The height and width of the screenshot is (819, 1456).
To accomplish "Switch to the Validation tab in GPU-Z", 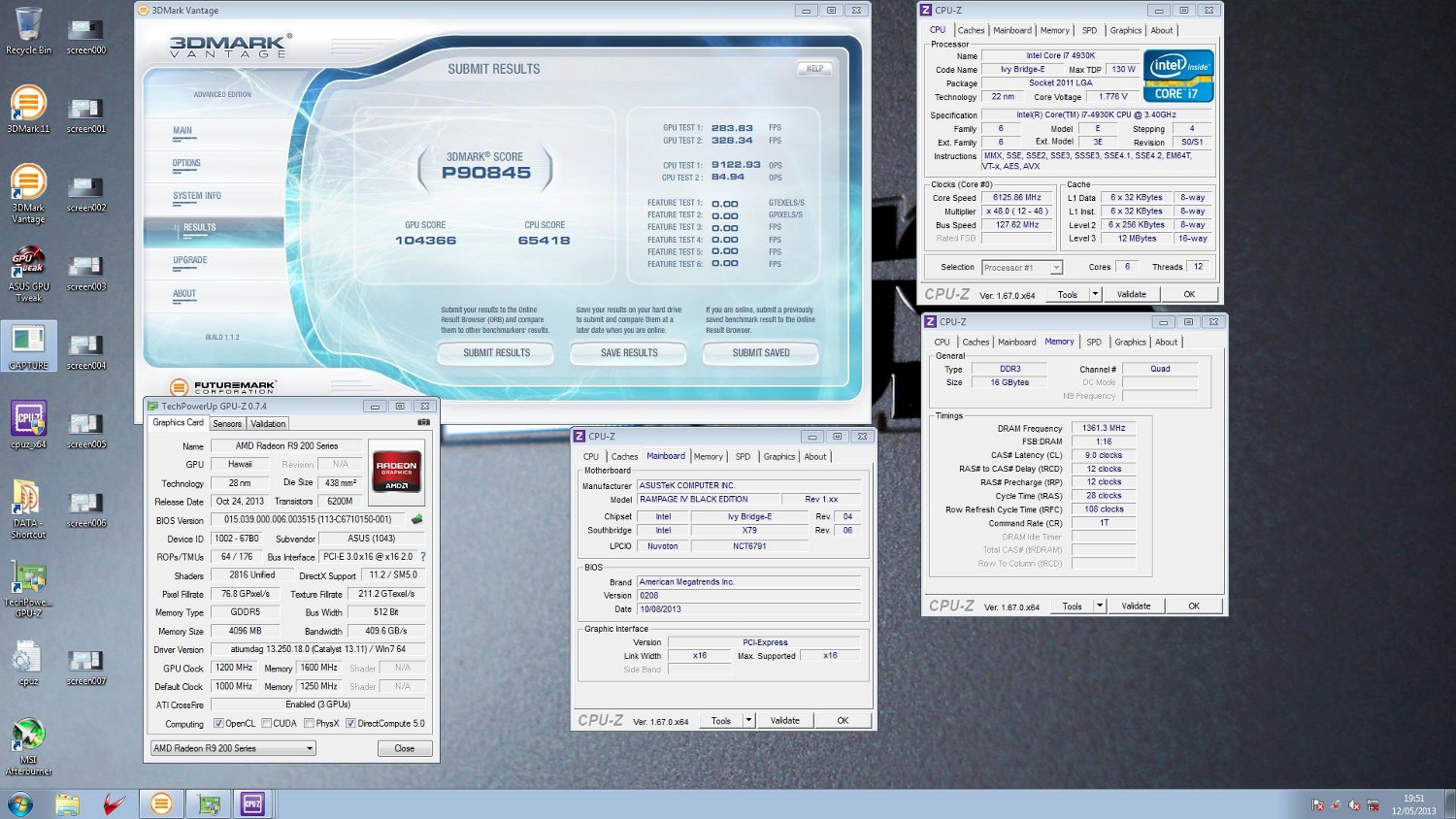I will coord(268,424).
